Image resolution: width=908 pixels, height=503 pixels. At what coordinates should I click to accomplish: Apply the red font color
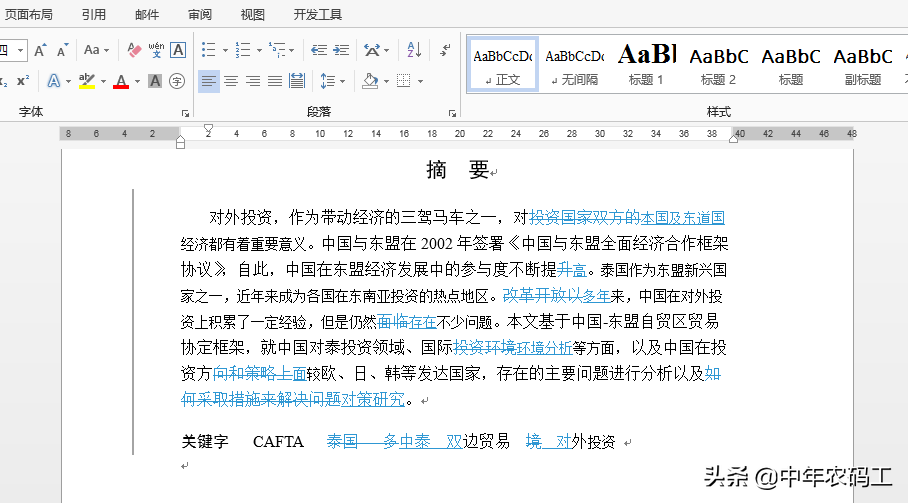(x=121, y=81)
